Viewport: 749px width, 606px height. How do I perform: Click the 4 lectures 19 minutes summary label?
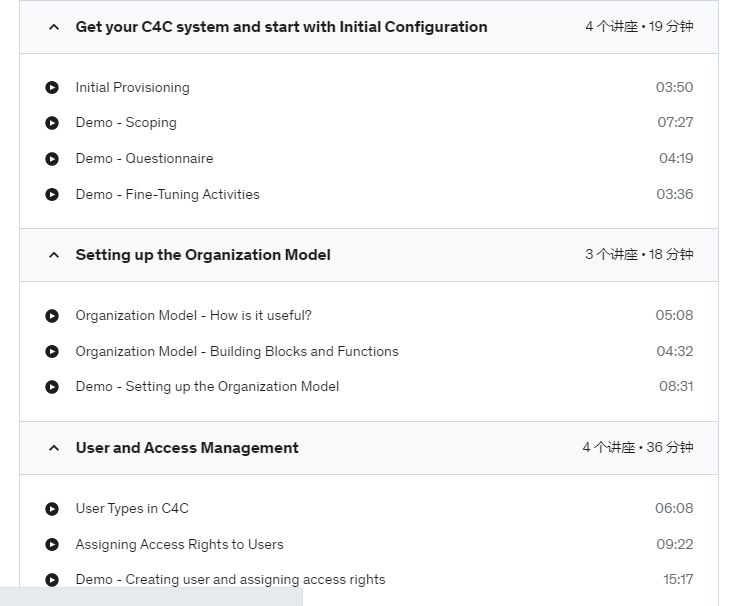click(x=639, y=26)
